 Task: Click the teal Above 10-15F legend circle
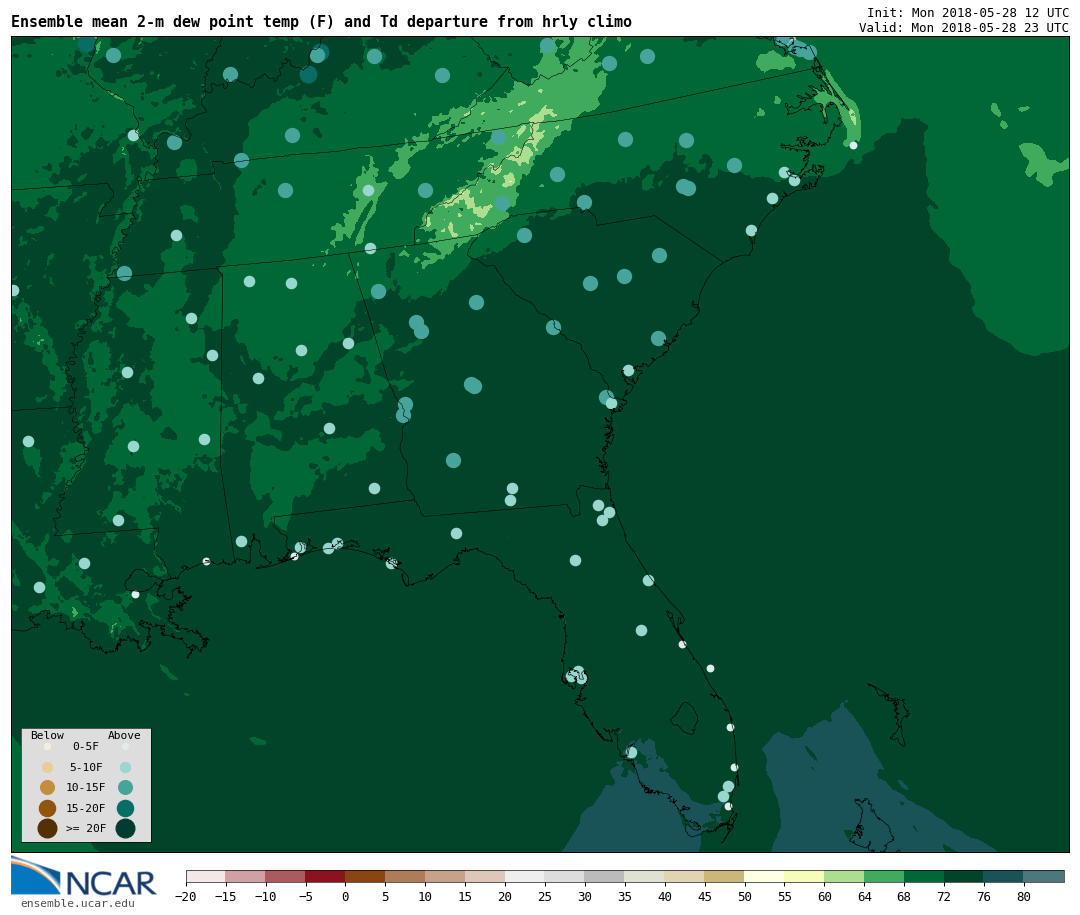click(x=125, y=788)
